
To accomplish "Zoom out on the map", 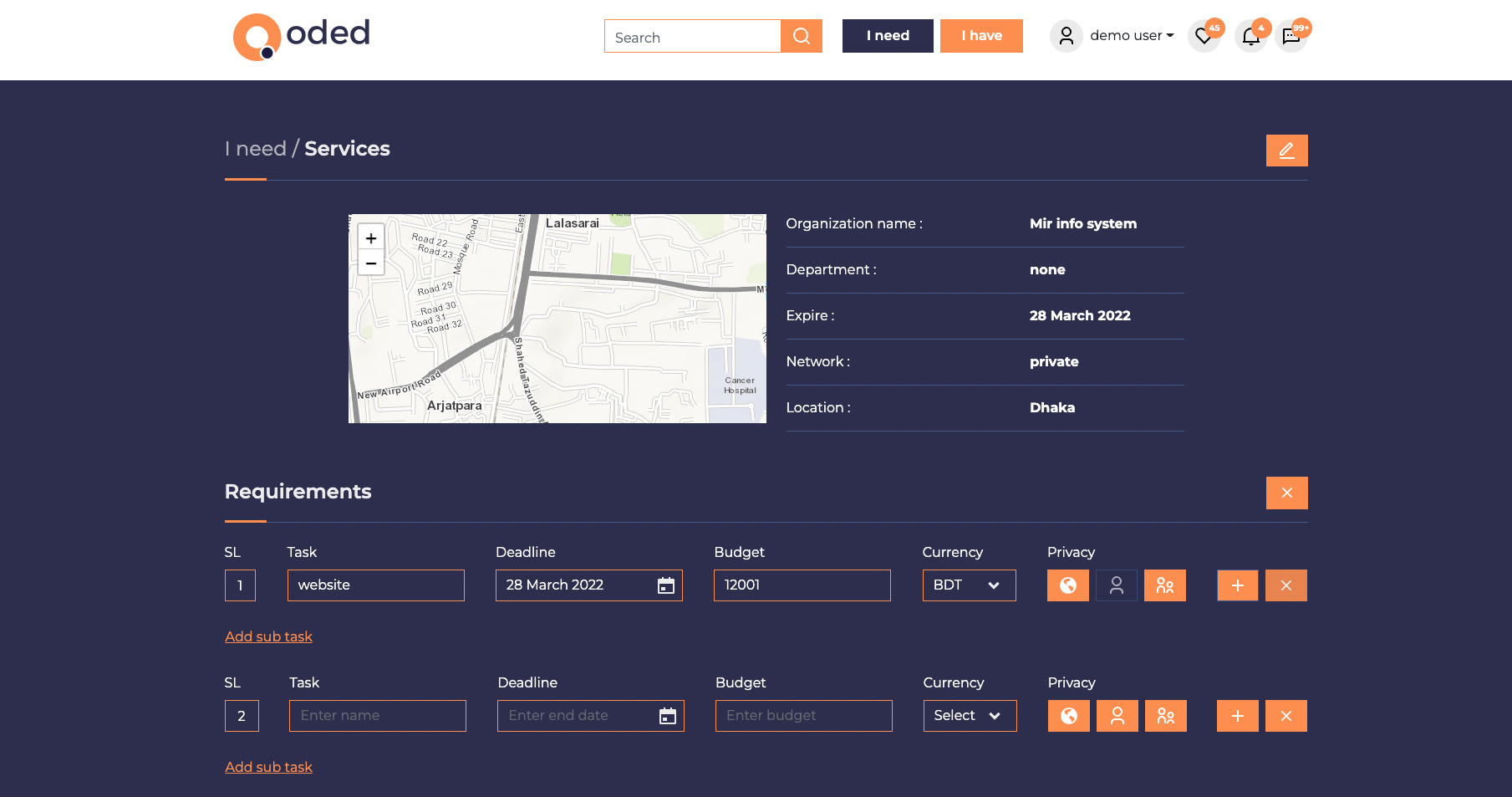I will pos(371,263).
